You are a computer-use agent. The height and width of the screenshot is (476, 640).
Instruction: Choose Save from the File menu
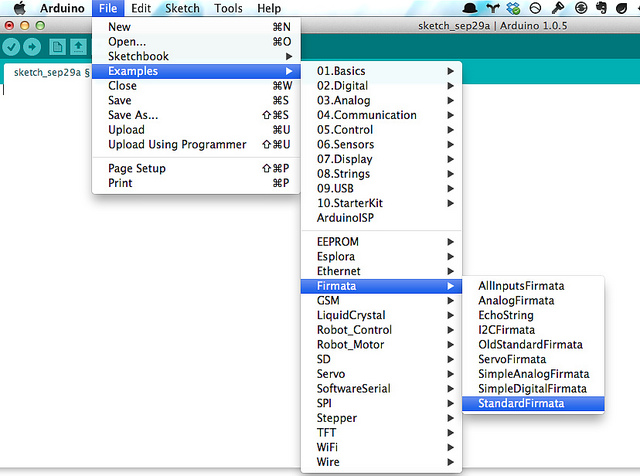click(197, 100)
